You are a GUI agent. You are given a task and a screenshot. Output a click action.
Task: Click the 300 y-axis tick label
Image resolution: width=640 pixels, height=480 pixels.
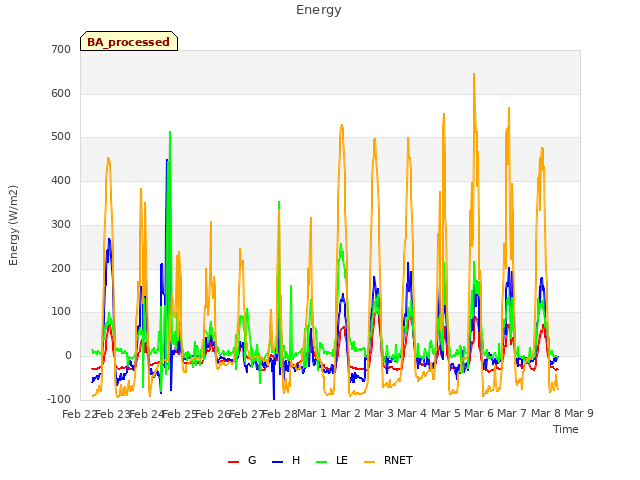(61, 224)
